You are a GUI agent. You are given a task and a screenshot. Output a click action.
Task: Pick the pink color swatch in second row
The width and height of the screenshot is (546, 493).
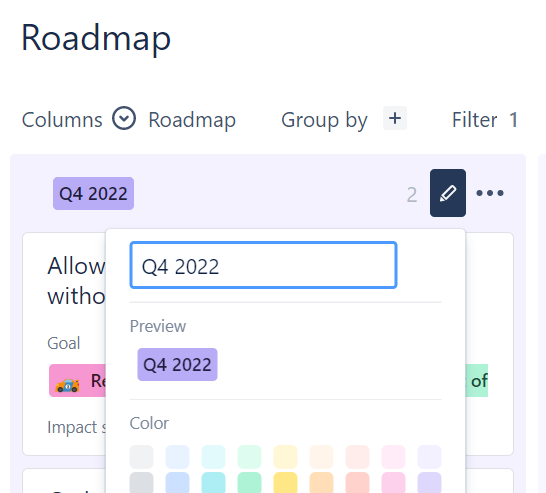click(393, 483)
